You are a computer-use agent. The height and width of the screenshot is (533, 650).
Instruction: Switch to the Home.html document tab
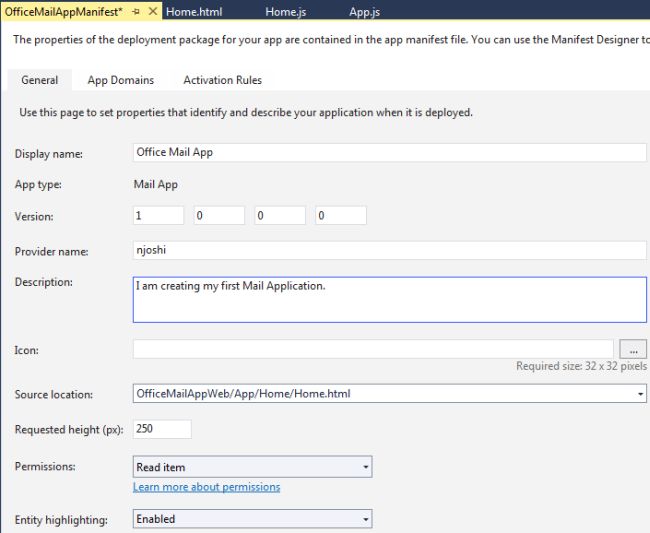point(194,12)
